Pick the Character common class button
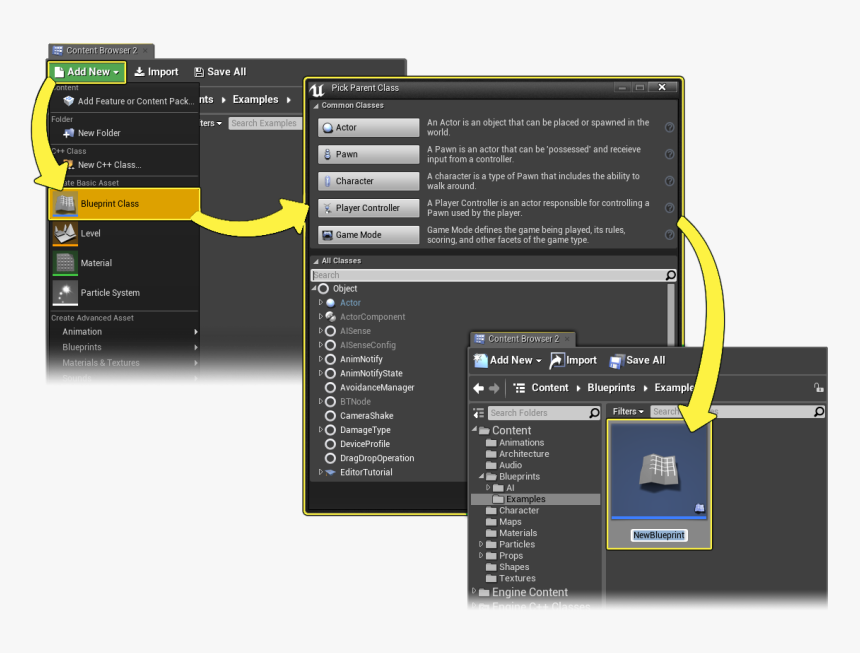The height and width of the screenshot is (653, 860). tap(369, 181)
